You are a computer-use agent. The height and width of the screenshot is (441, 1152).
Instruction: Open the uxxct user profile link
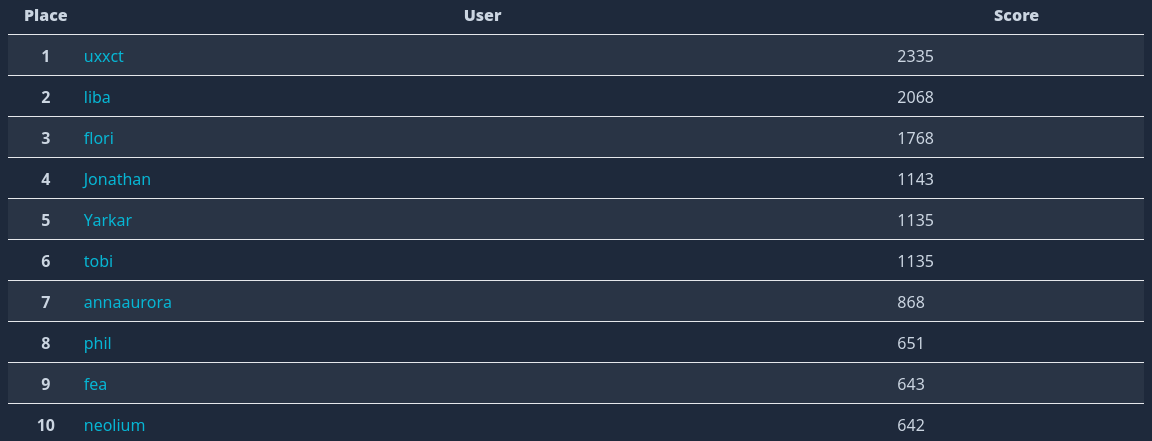tap(104, 56)
